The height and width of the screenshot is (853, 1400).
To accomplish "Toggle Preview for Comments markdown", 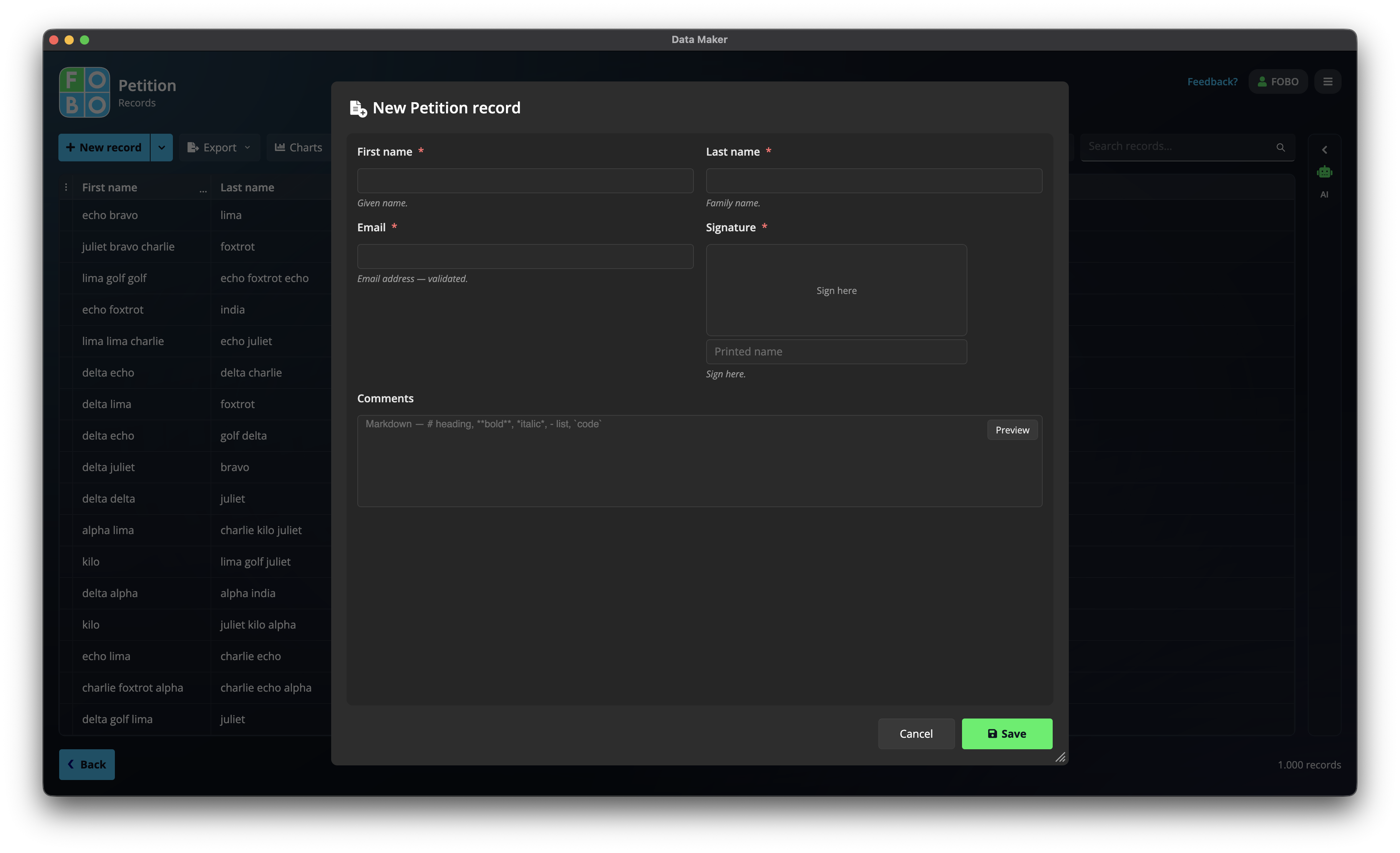I will [1012, 430].
